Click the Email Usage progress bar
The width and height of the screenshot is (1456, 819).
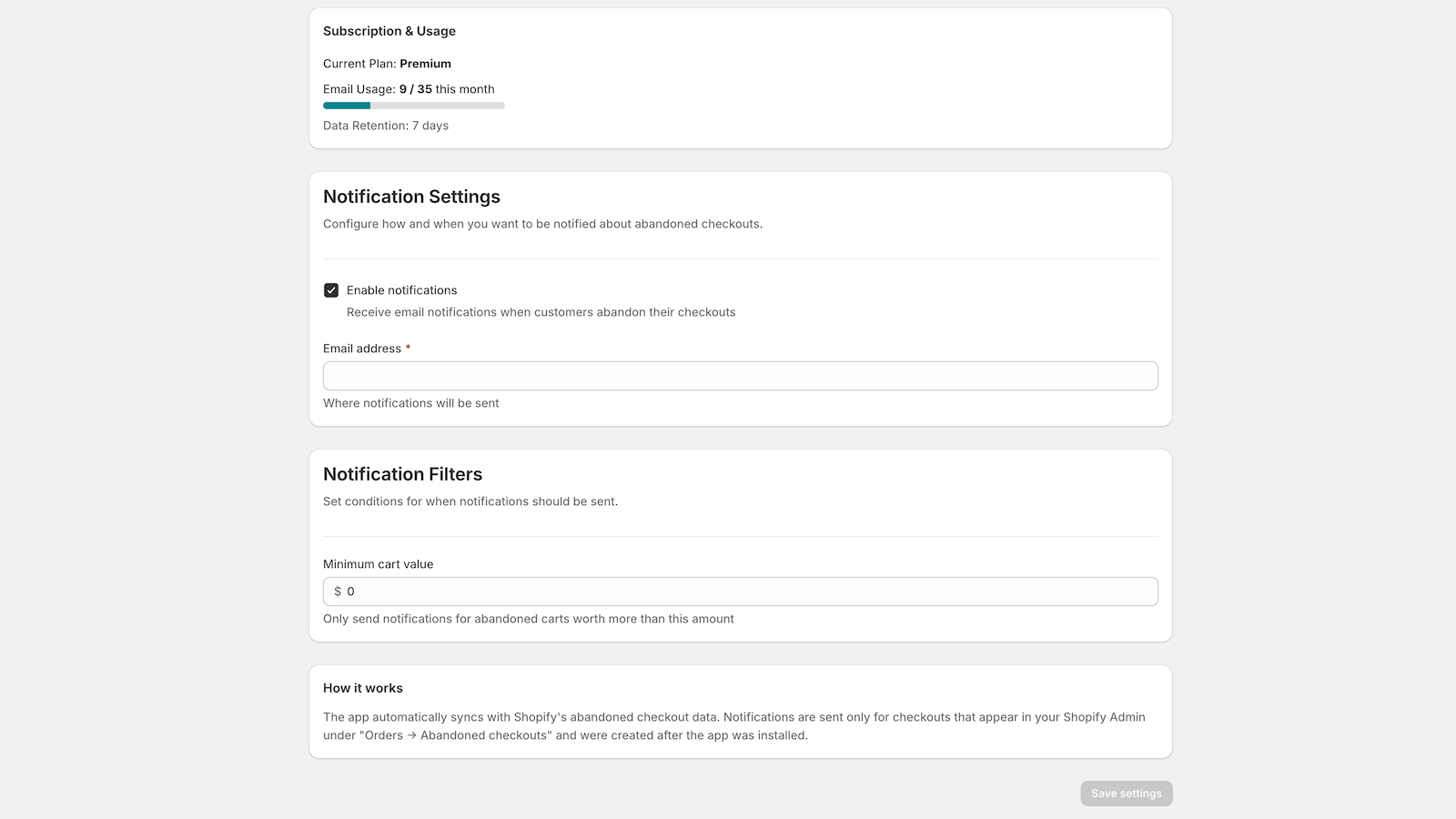(413, 106)
